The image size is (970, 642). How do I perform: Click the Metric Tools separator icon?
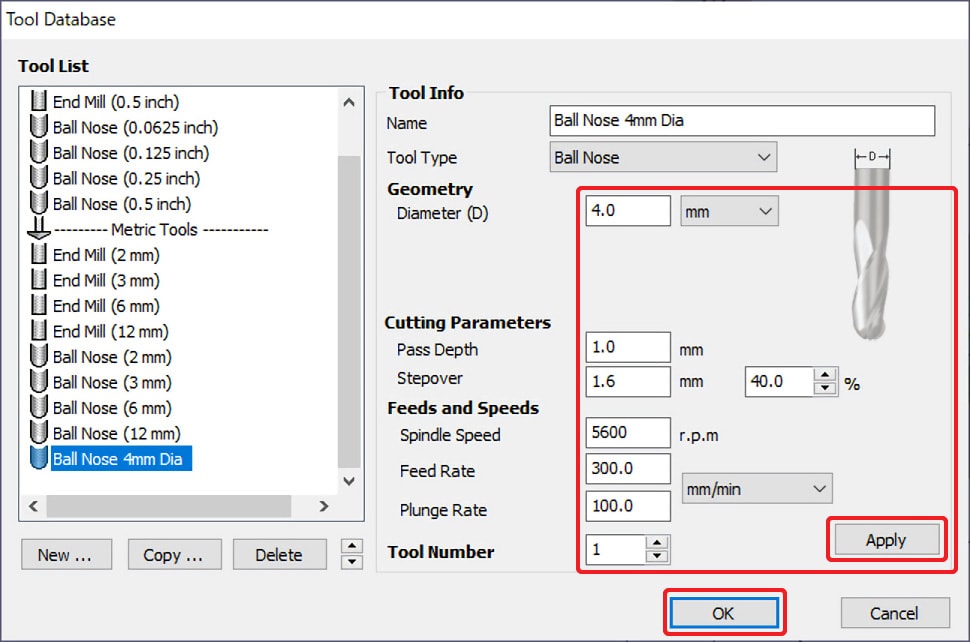(39, 229)
